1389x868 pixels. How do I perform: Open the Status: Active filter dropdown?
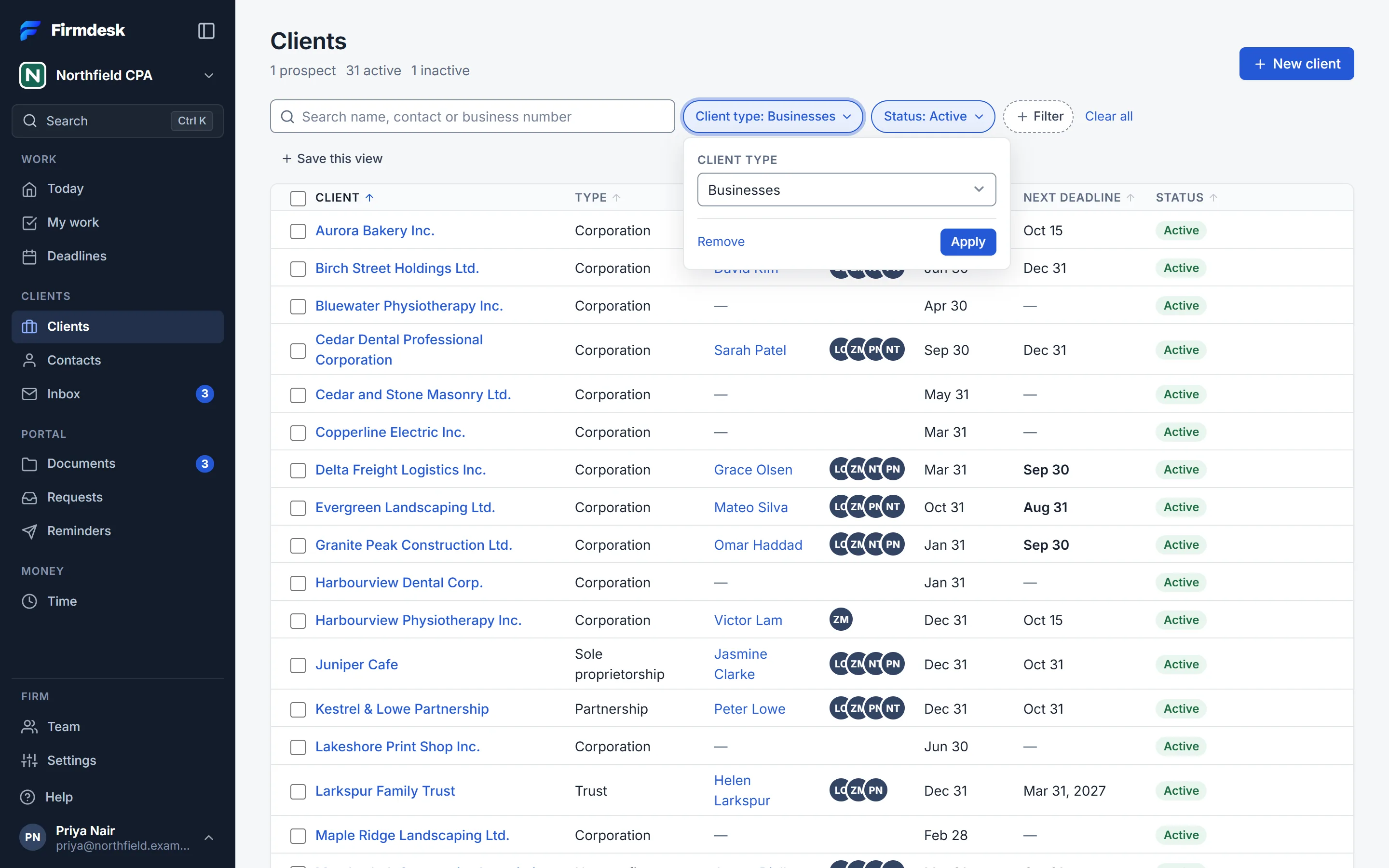pyautogui.click(x=933, y=117)
